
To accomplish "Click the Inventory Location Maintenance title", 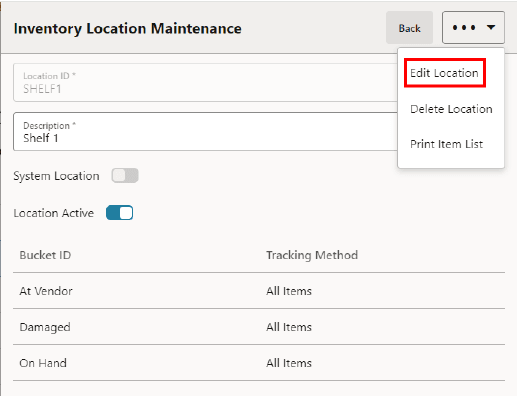I will click(x=127, y=29).
